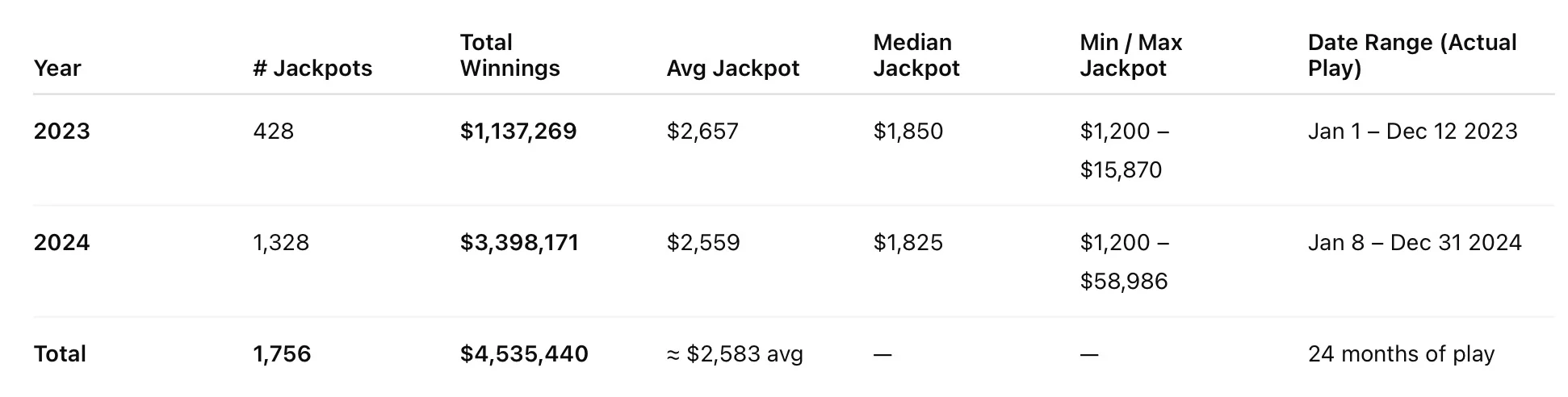Image resolution: width=1568 pixels, height=397 pixels.
Task: Click the Jan 1 – Dec 12 2023 cell
Action: (x=1412, y=132)
